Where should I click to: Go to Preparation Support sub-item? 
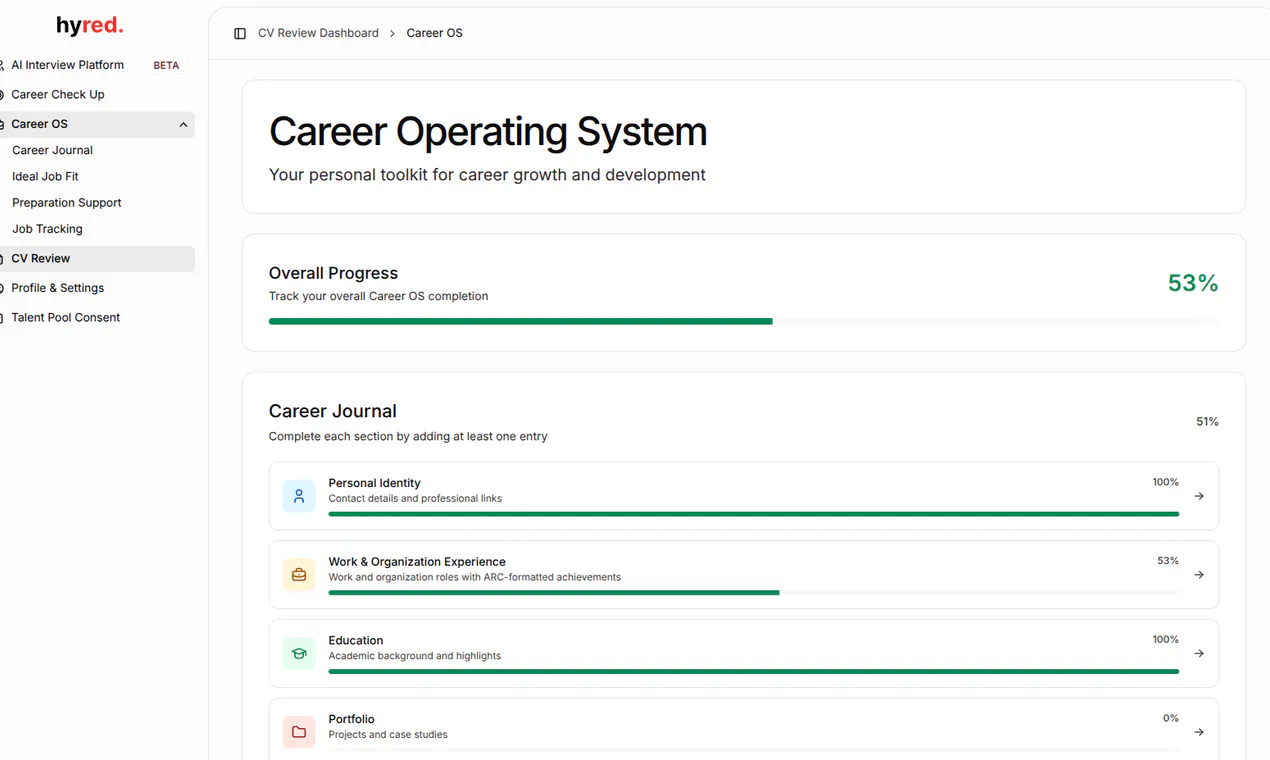click(x=67, y=203)
